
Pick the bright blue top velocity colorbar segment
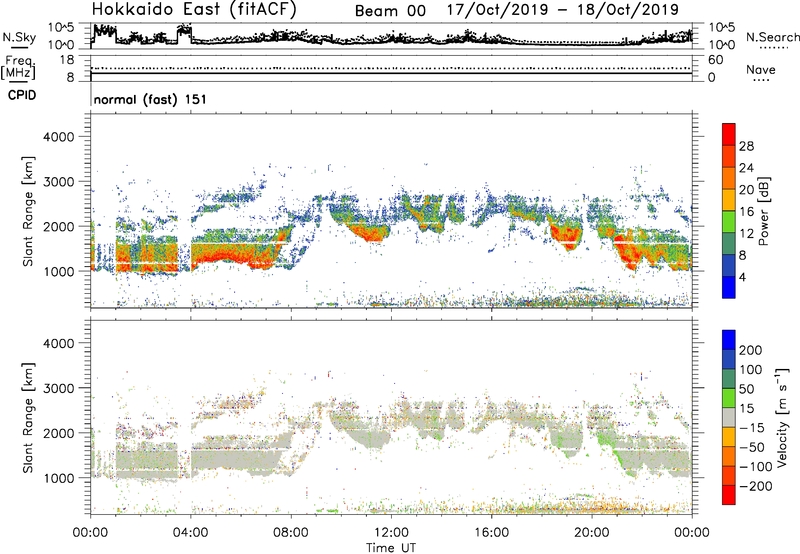pyautogui.click(x=729, y=340)
